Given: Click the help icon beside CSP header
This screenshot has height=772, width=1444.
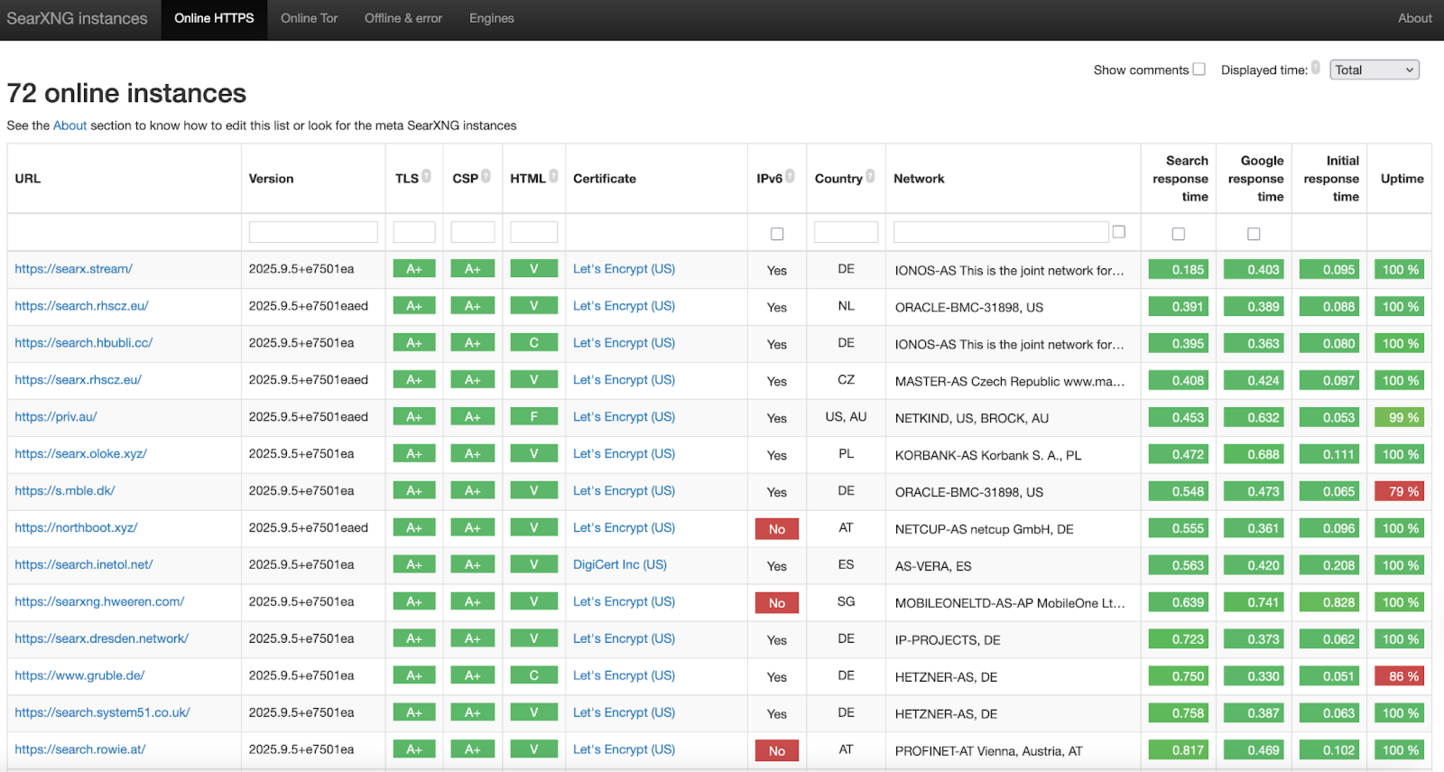Looking at the screenshot, I should click(x=486, y=177).
